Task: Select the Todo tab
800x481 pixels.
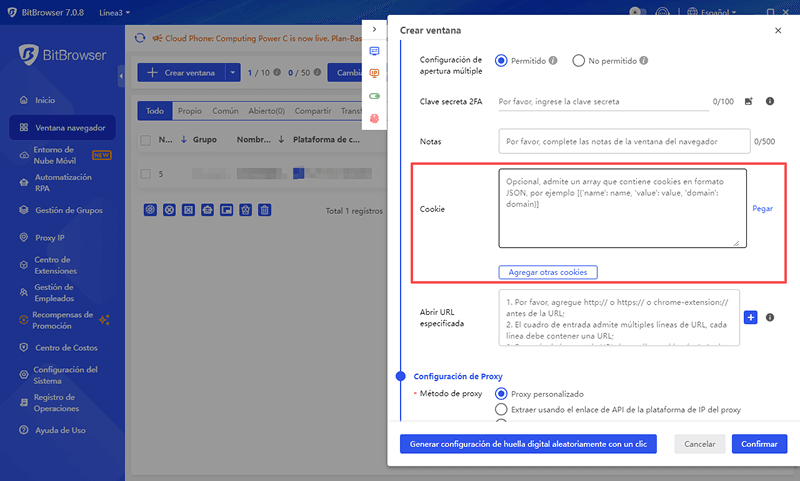Action: pyautogui.click(x=155, y=111)
